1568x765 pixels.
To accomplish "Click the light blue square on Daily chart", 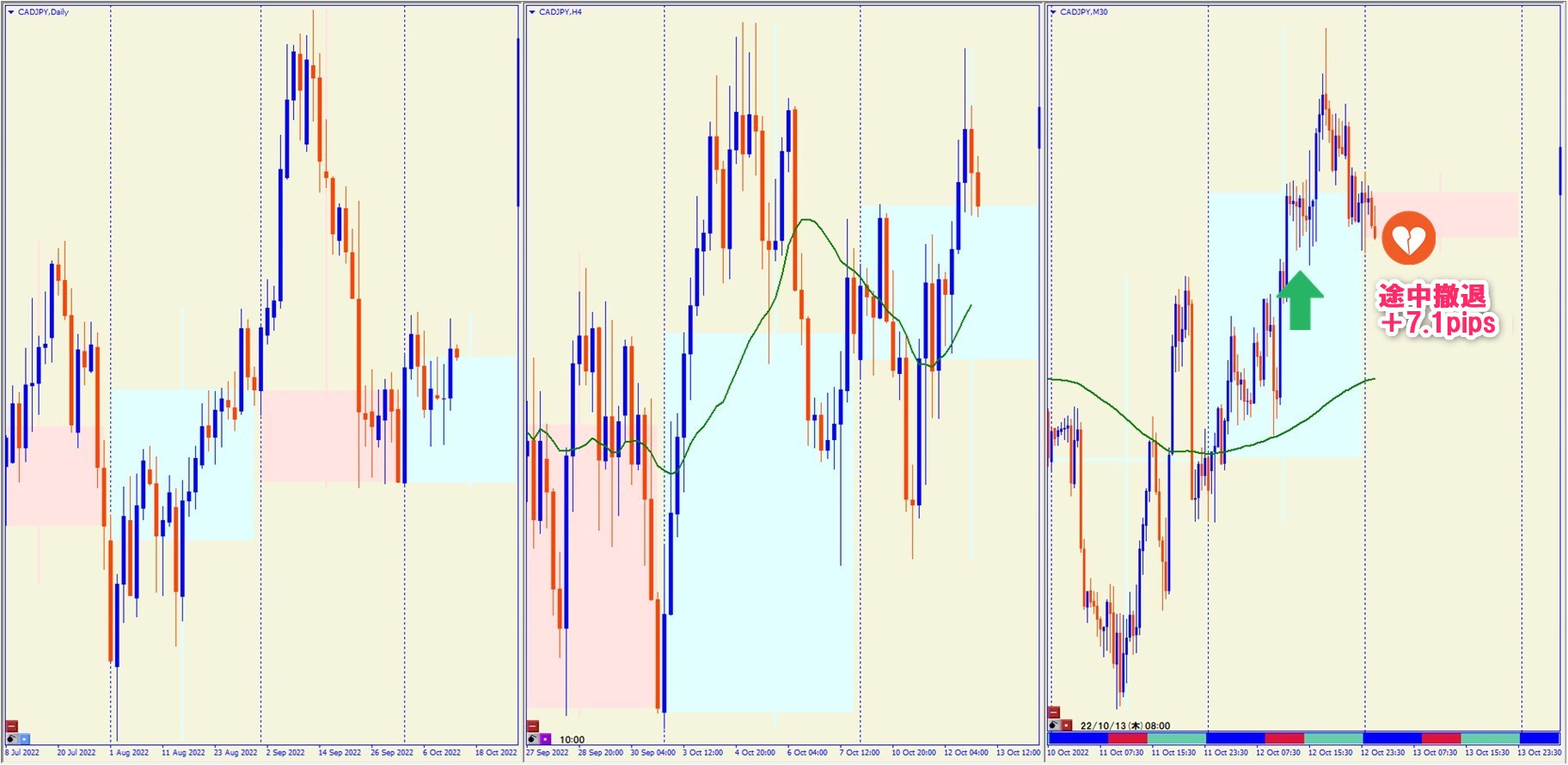I will click(24, 738).
